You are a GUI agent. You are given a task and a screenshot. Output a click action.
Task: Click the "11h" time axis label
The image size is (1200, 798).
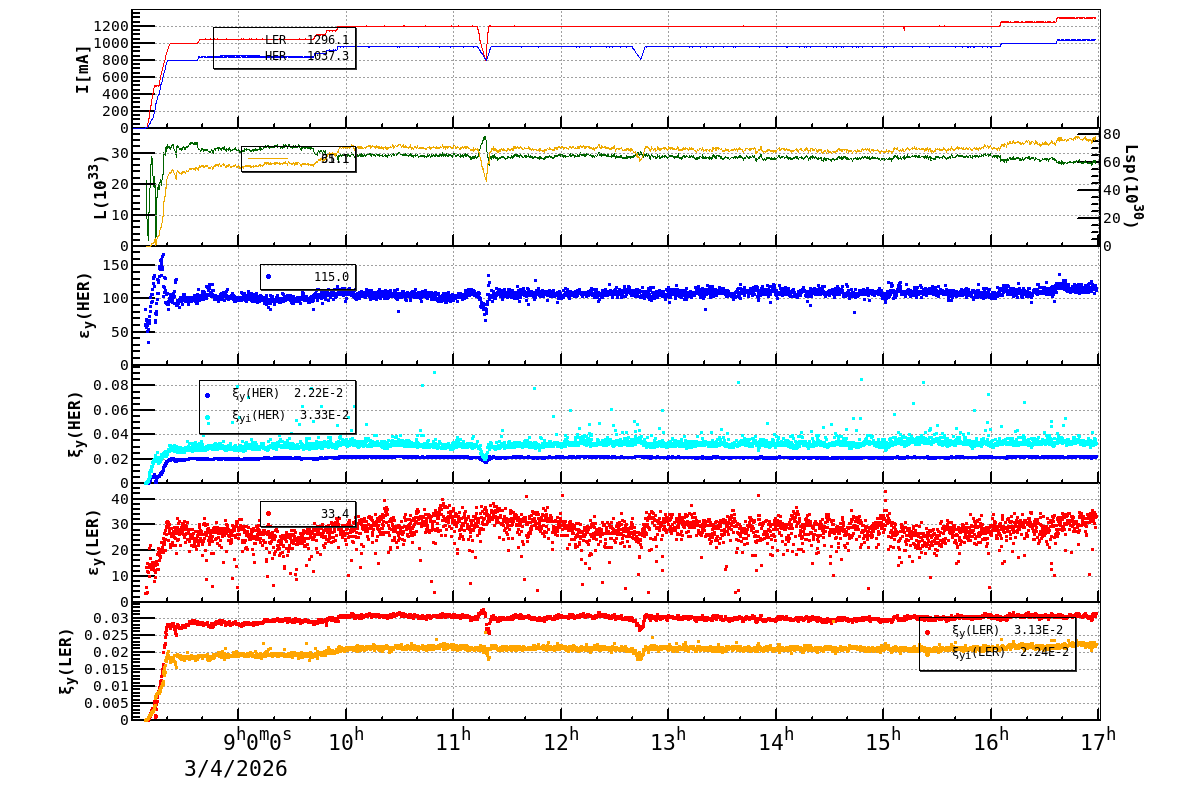tap(453, 739)
